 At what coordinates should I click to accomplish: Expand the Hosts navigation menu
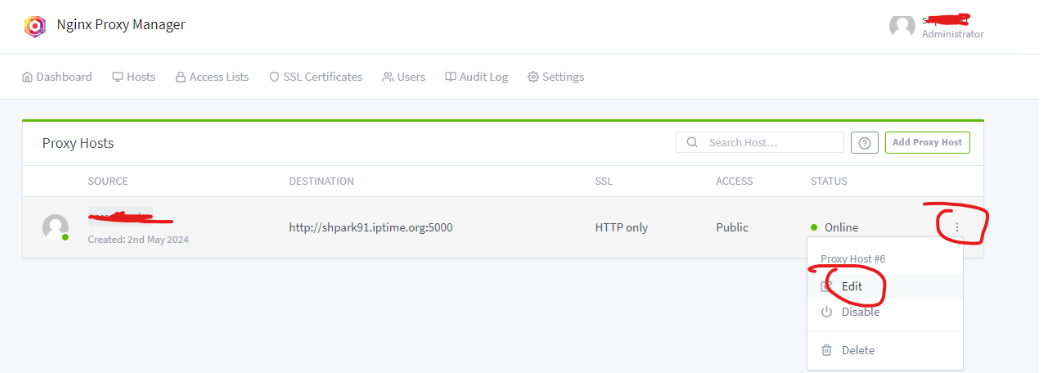tap(134, 77)
